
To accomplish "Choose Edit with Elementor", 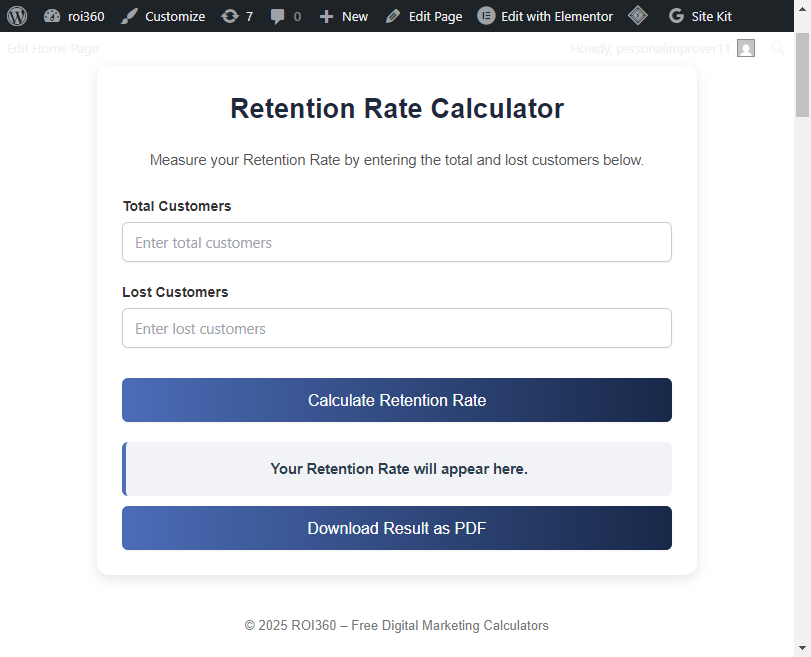I will (545, 16).
